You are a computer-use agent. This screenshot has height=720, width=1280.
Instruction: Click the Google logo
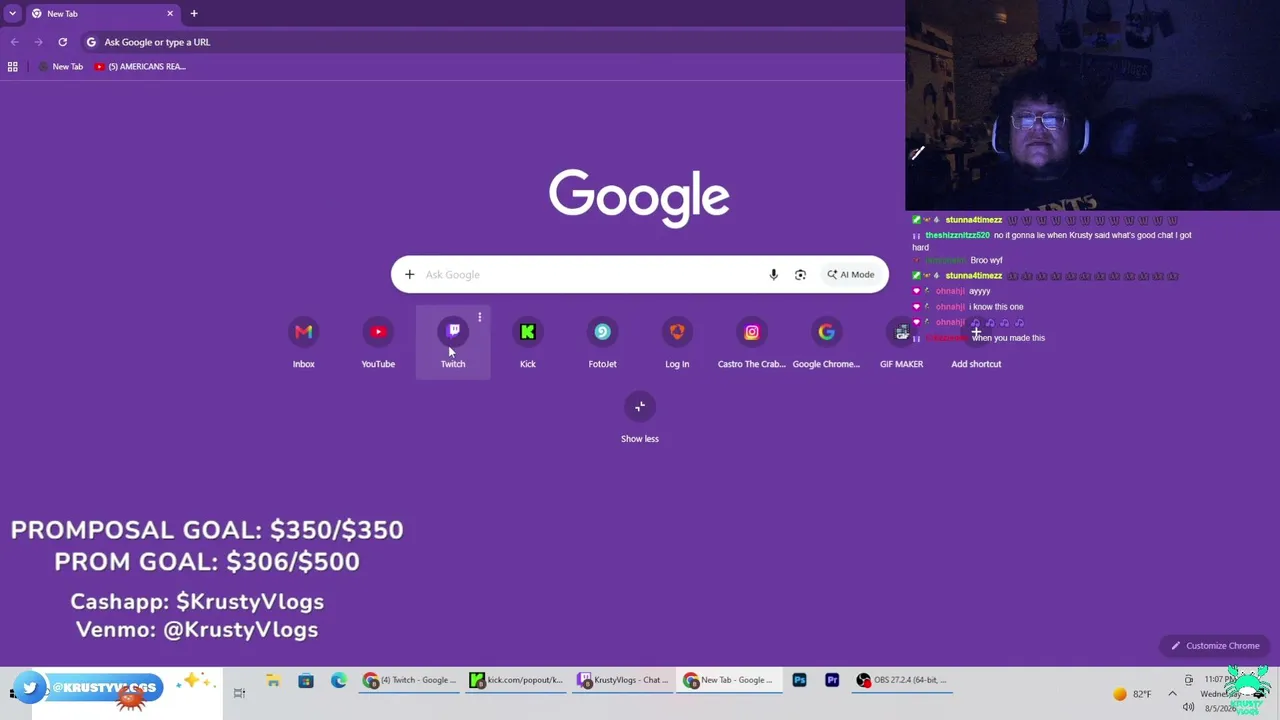[639, 197]
